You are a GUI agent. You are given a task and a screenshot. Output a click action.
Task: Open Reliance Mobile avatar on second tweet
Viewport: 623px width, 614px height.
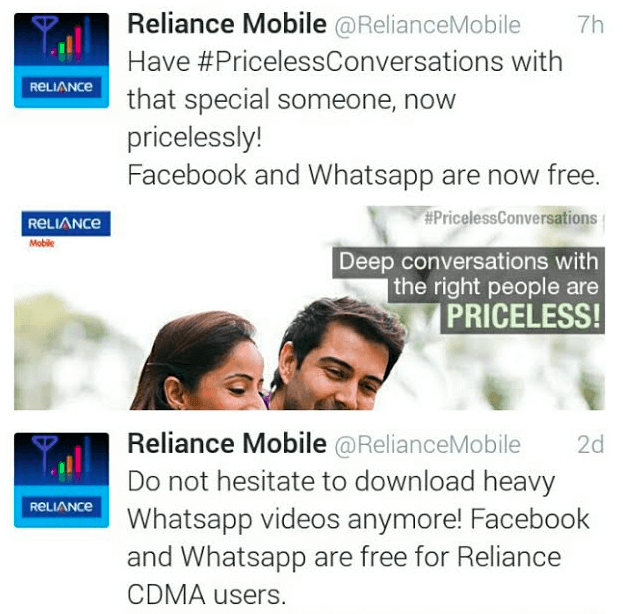tap(62, 480)
